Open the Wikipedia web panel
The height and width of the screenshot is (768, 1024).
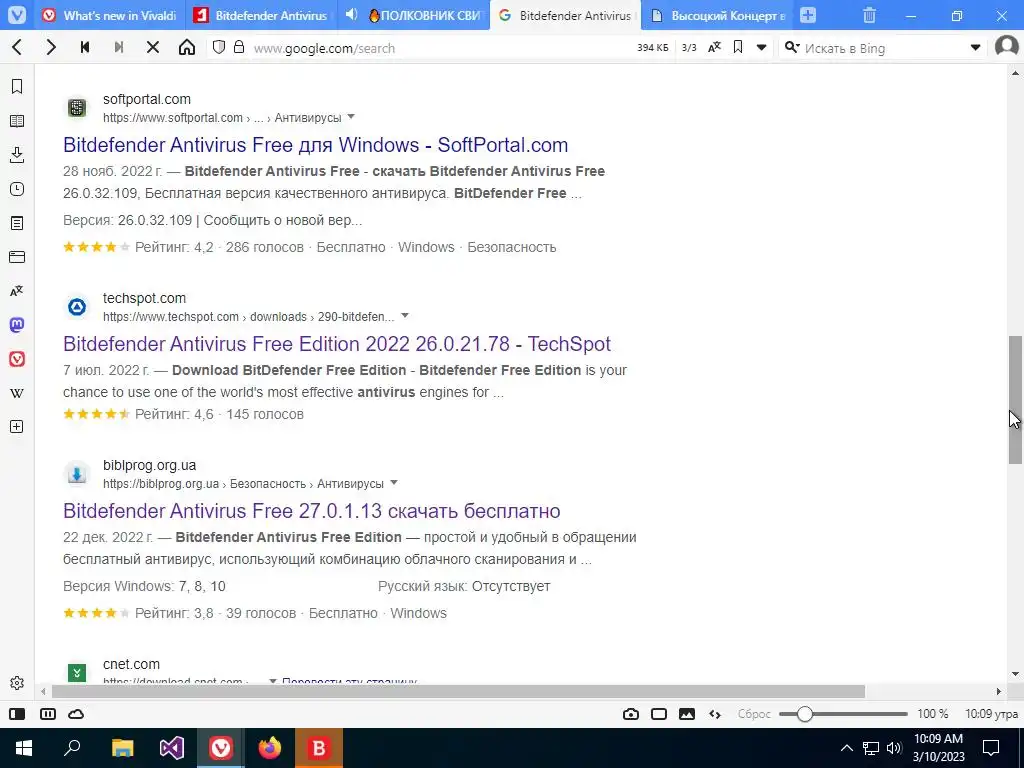pyautogui.click(x=17, y=393)
